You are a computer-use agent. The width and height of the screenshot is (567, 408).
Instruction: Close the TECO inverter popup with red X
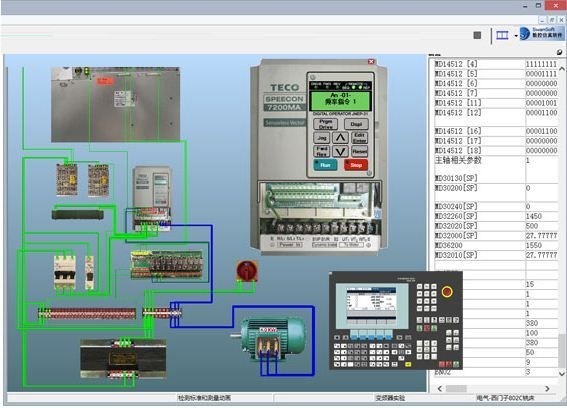click(x=371, y=61)
